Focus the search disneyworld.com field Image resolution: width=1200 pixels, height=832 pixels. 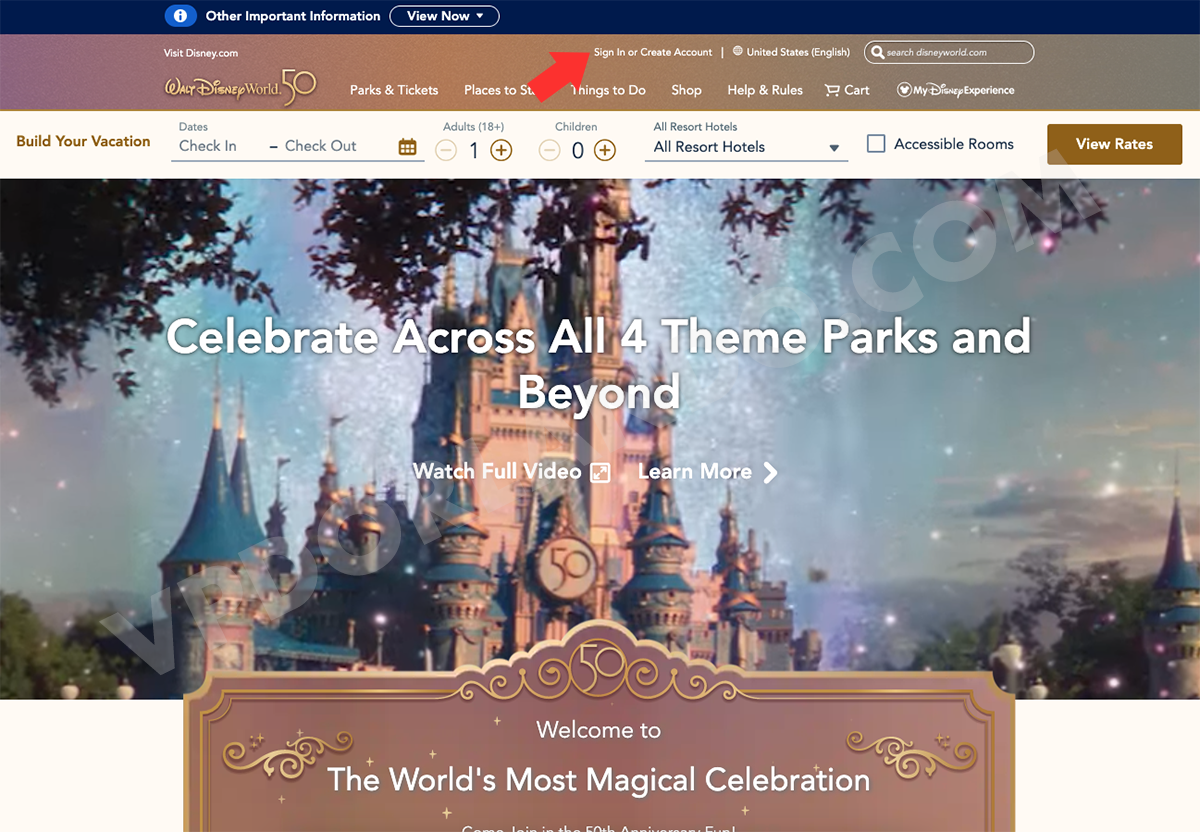coord(949,52)
